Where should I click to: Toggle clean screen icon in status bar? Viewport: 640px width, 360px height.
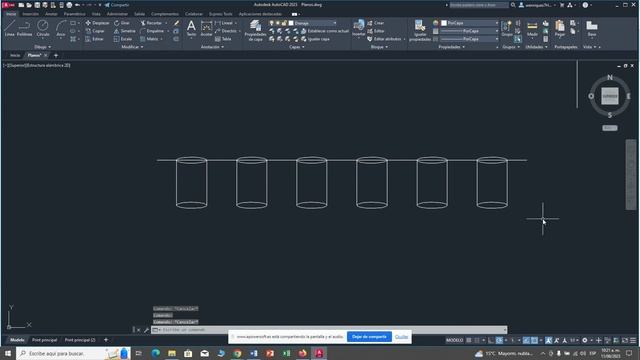pyautogui.click(x=625, y=340)
